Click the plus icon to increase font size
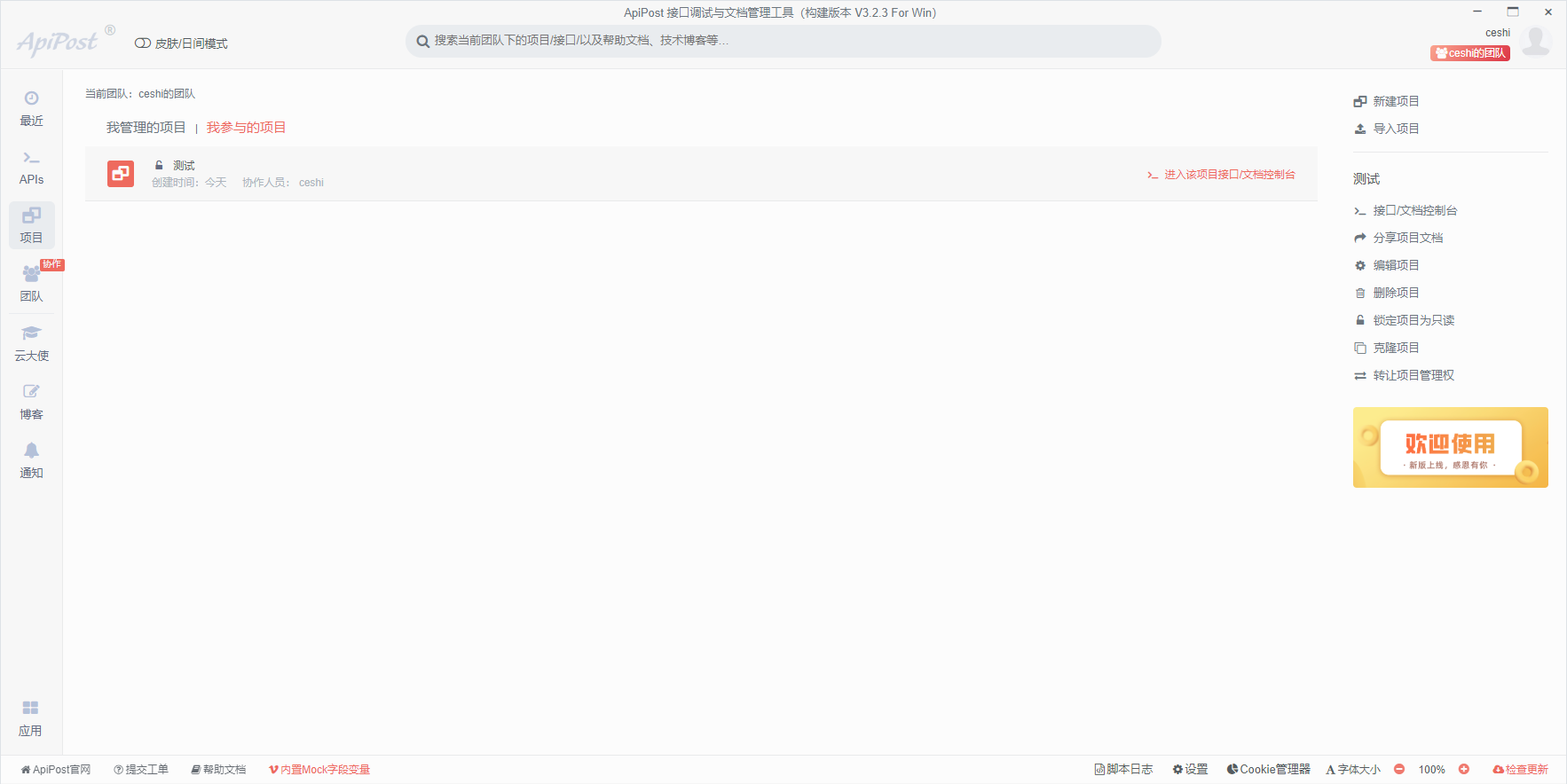This screenshot has height=784, width=1567. click(1464, 769)
